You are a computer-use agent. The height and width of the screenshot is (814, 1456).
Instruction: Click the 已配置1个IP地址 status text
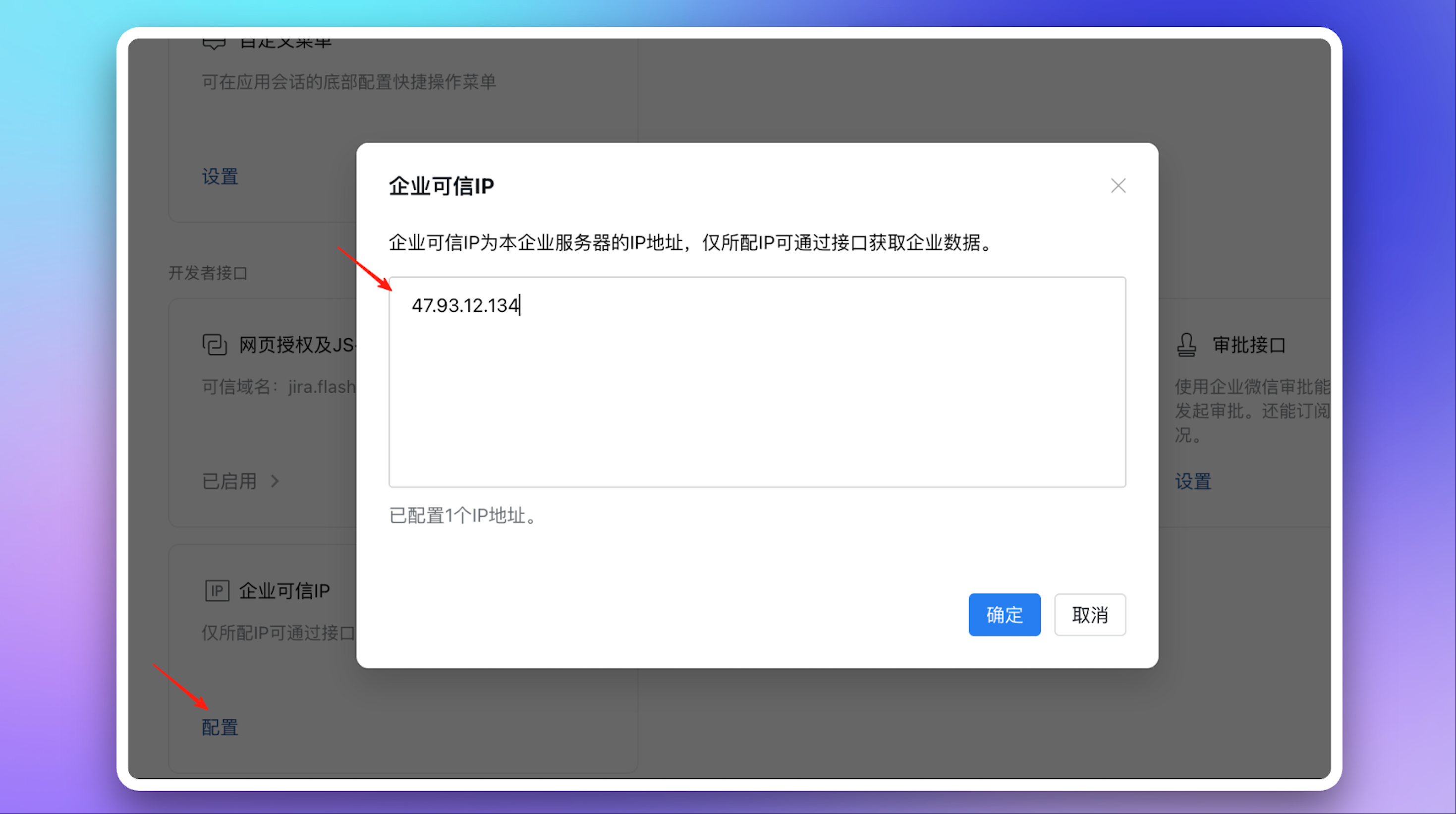(462, 516)
